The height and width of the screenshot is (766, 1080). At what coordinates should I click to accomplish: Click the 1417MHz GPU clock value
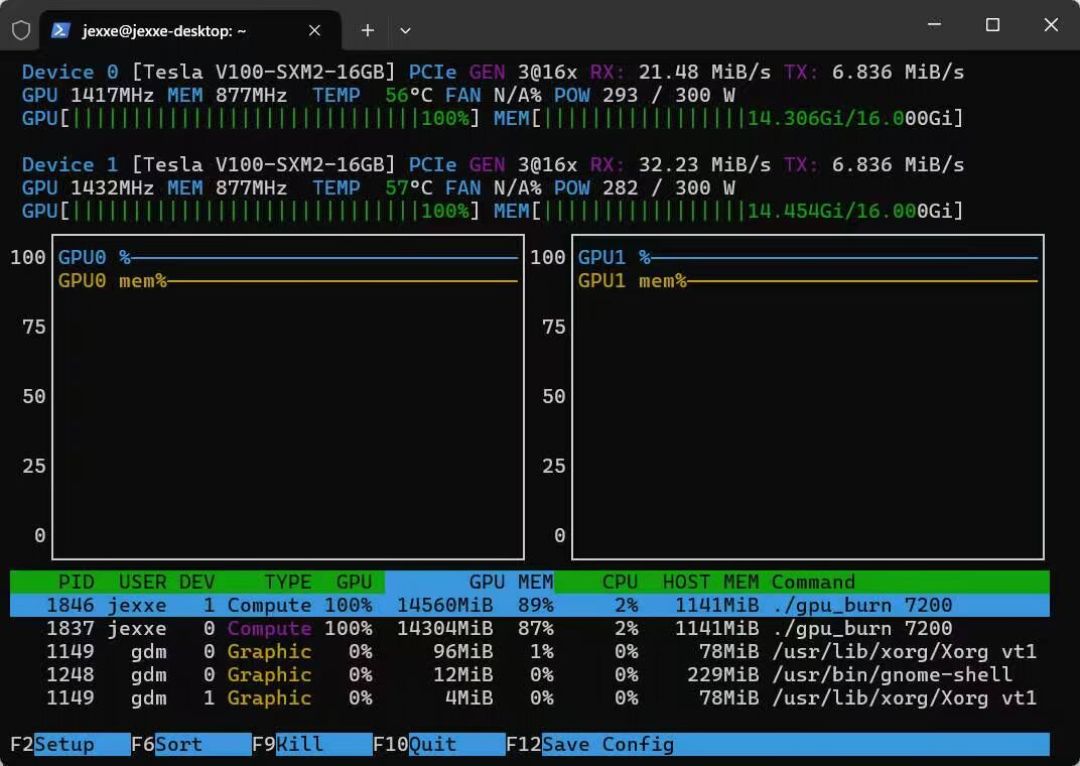pyautogui.click(x=112, y=95)
